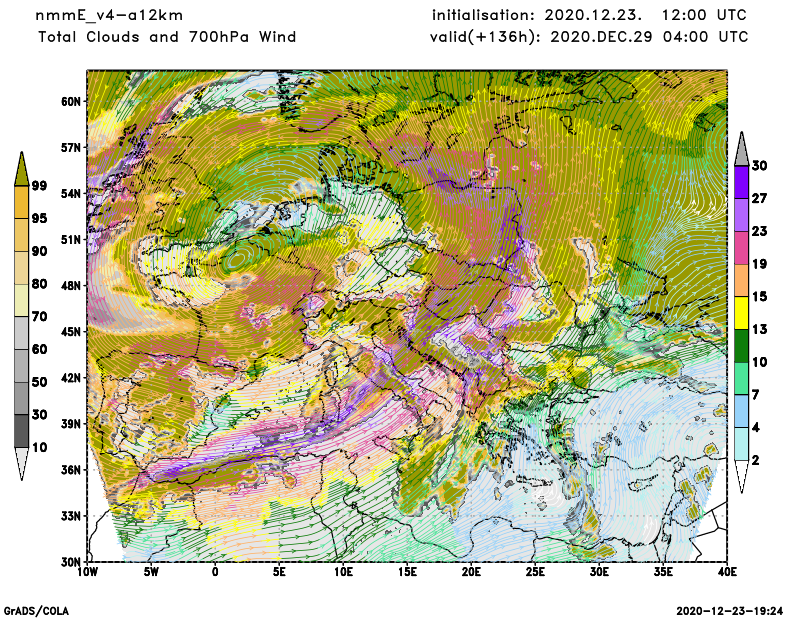Click the 60N latitude axis label
800x618 pixels.
[70, 102]
